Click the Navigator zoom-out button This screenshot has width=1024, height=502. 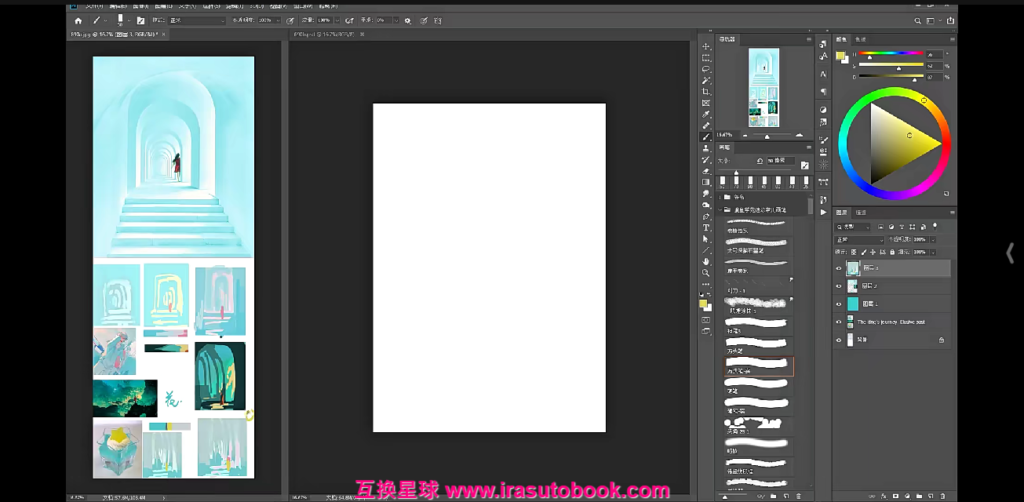tap(744, 135)
